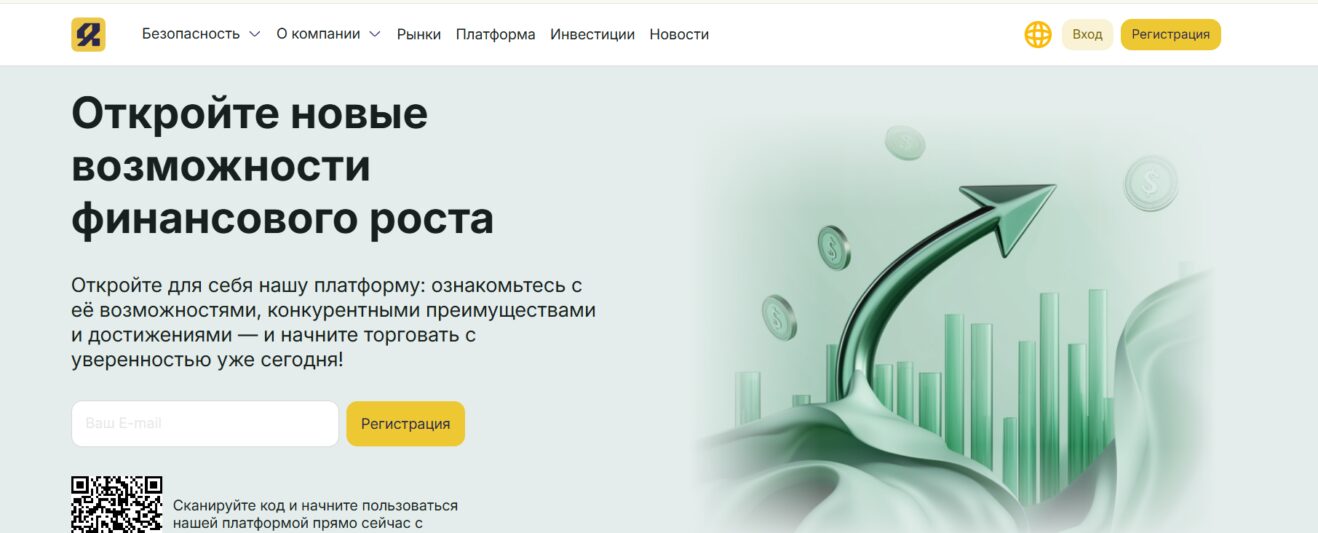Focus the Ваш E-mail input field

pyautogui.click(x=205, y=424)
